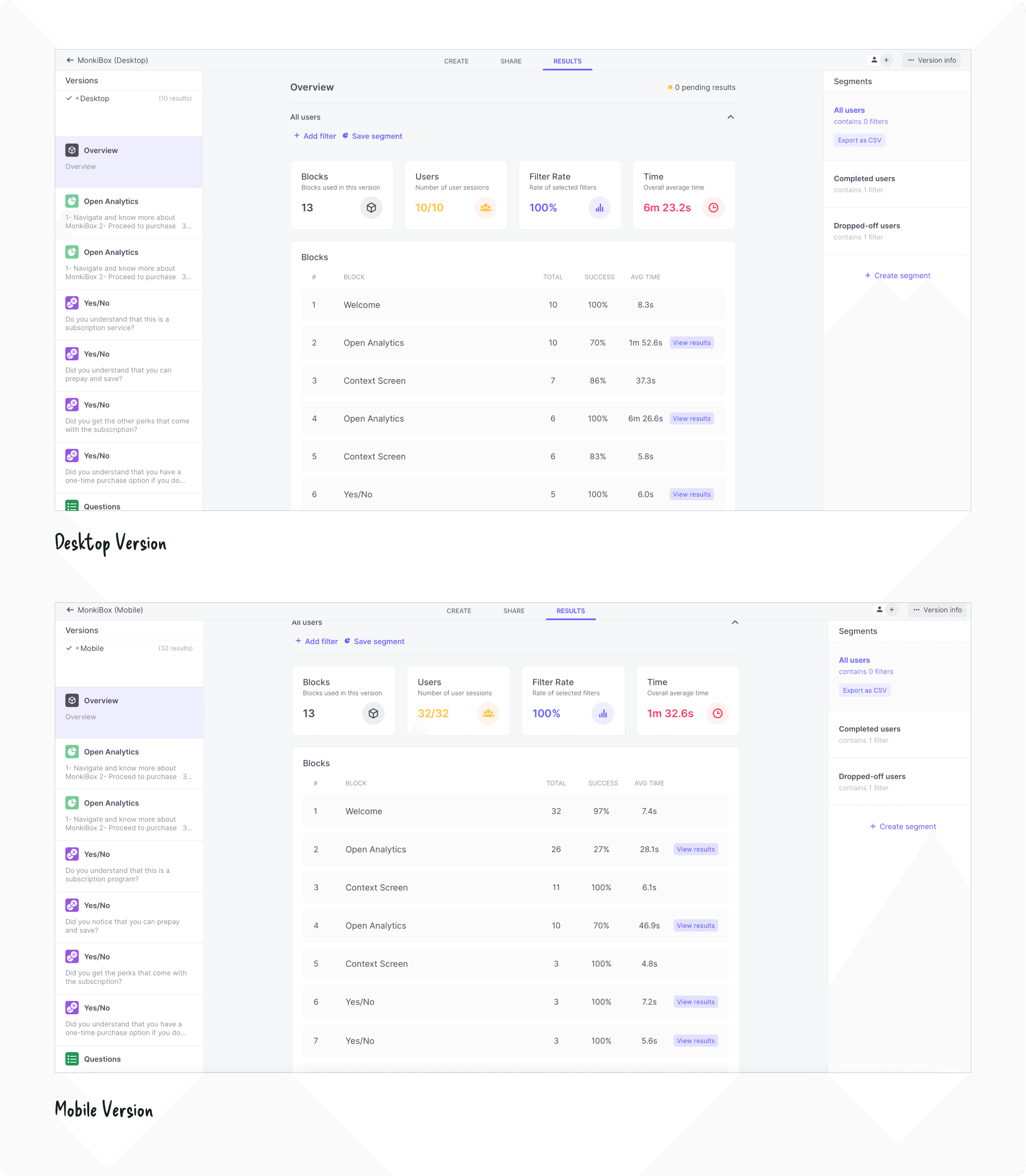Click the orange Users icon showing 10/10
The image size is (1026, 1176).
tap(485, 208)
